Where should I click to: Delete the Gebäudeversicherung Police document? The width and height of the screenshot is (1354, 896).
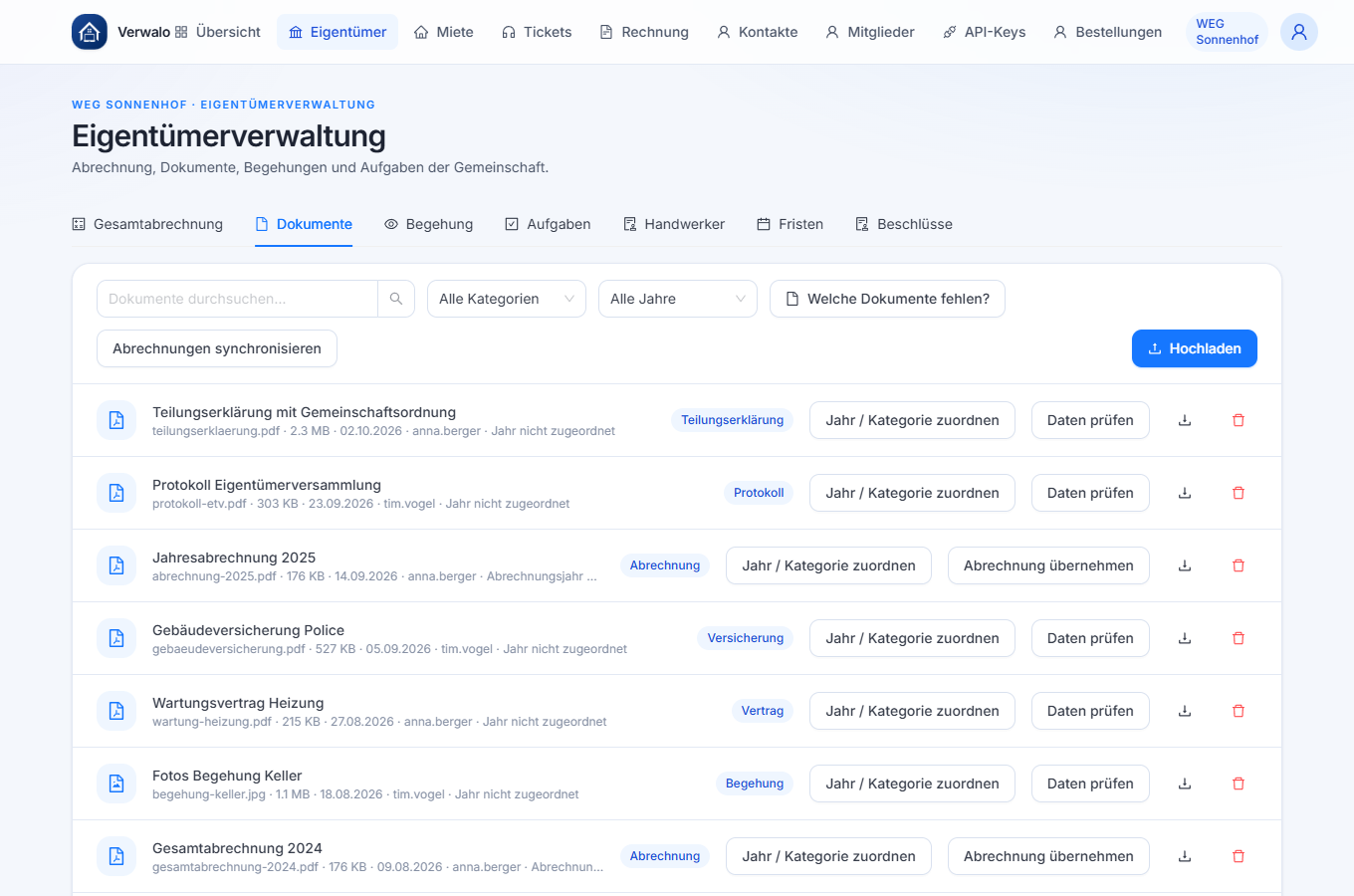tap(1239, 638)
